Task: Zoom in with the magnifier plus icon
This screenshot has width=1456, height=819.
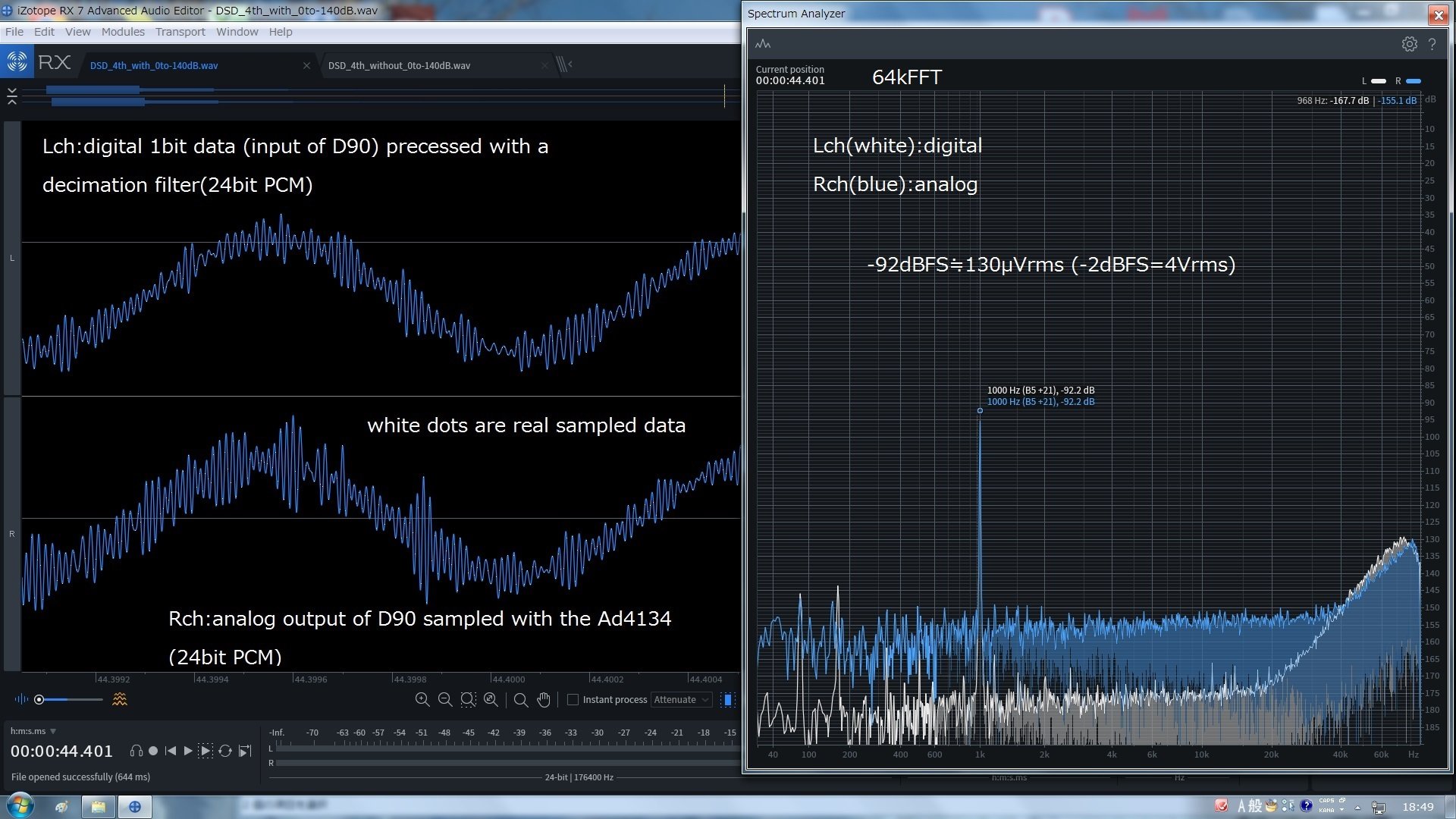Action: click(x=422, y=699)
